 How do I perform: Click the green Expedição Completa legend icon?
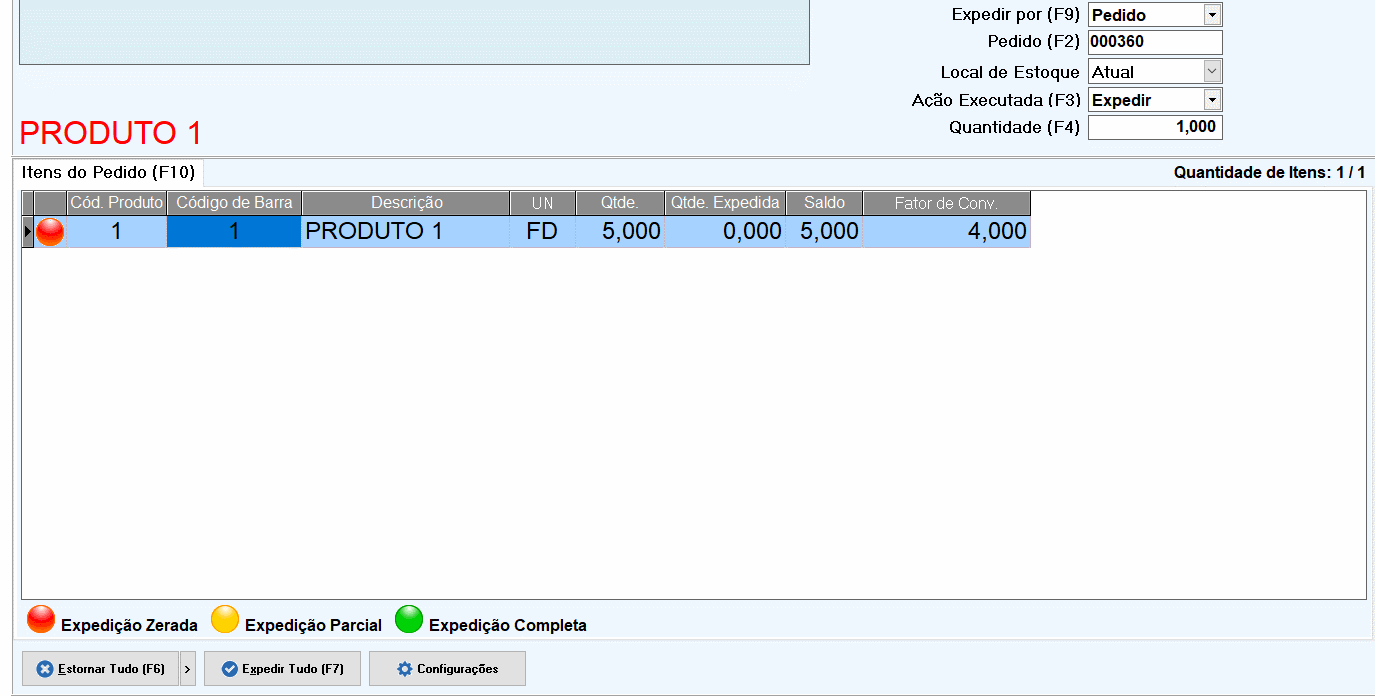pos(409,621)
